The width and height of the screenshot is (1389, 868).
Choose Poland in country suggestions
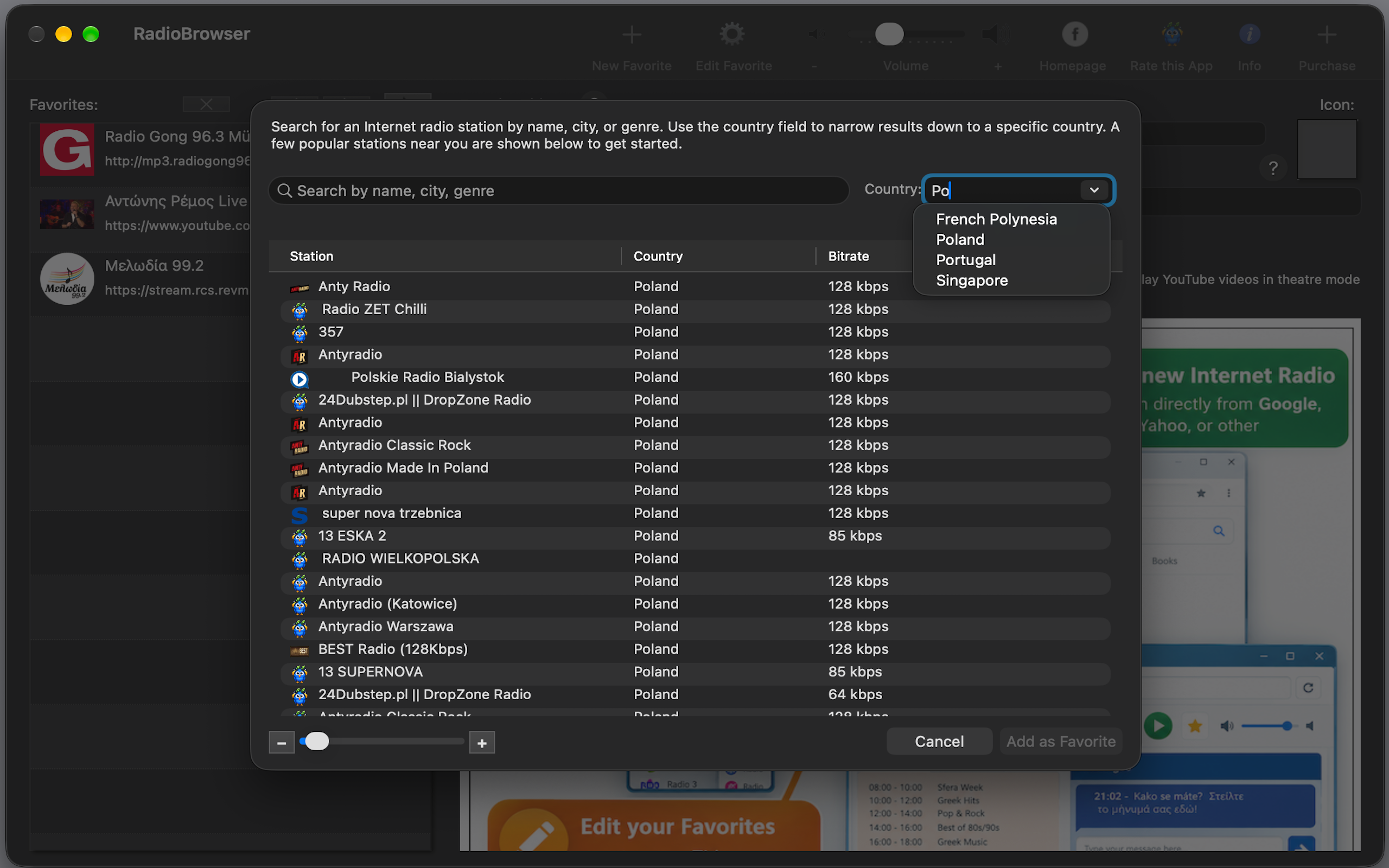[960, 240]
